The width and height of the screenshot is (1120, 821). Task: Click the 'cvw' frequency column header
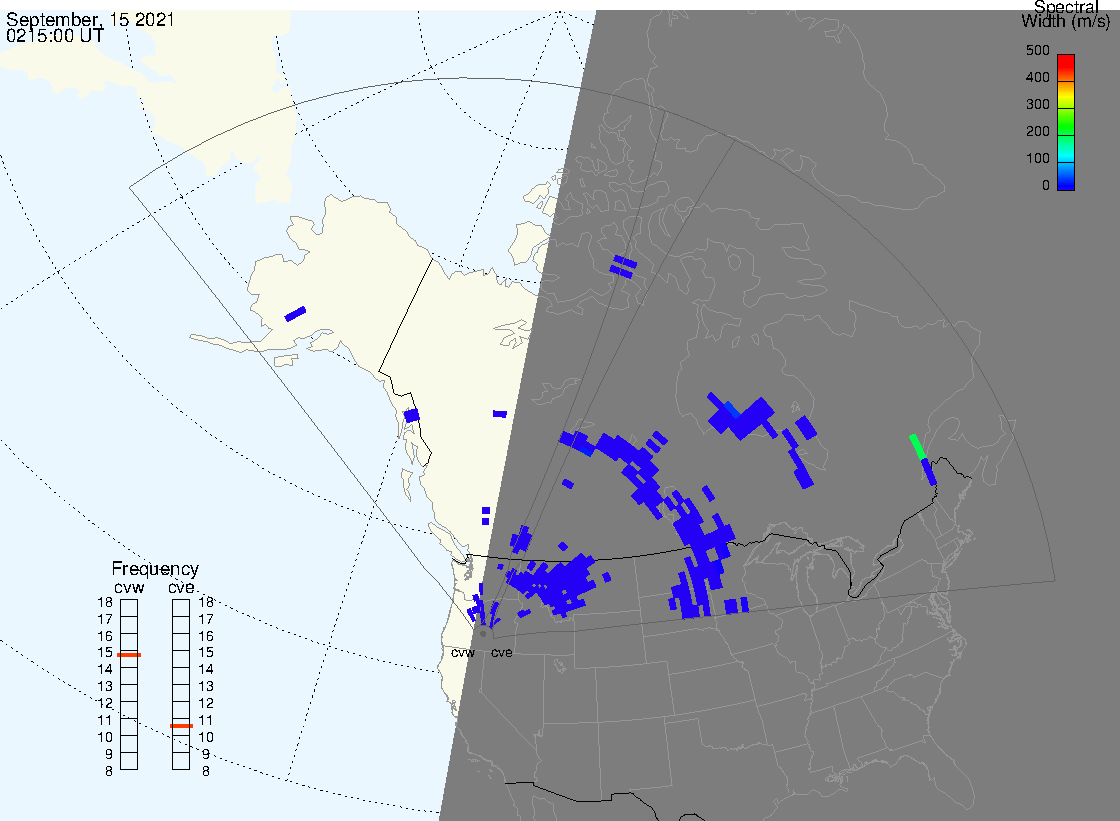point(129,588)
